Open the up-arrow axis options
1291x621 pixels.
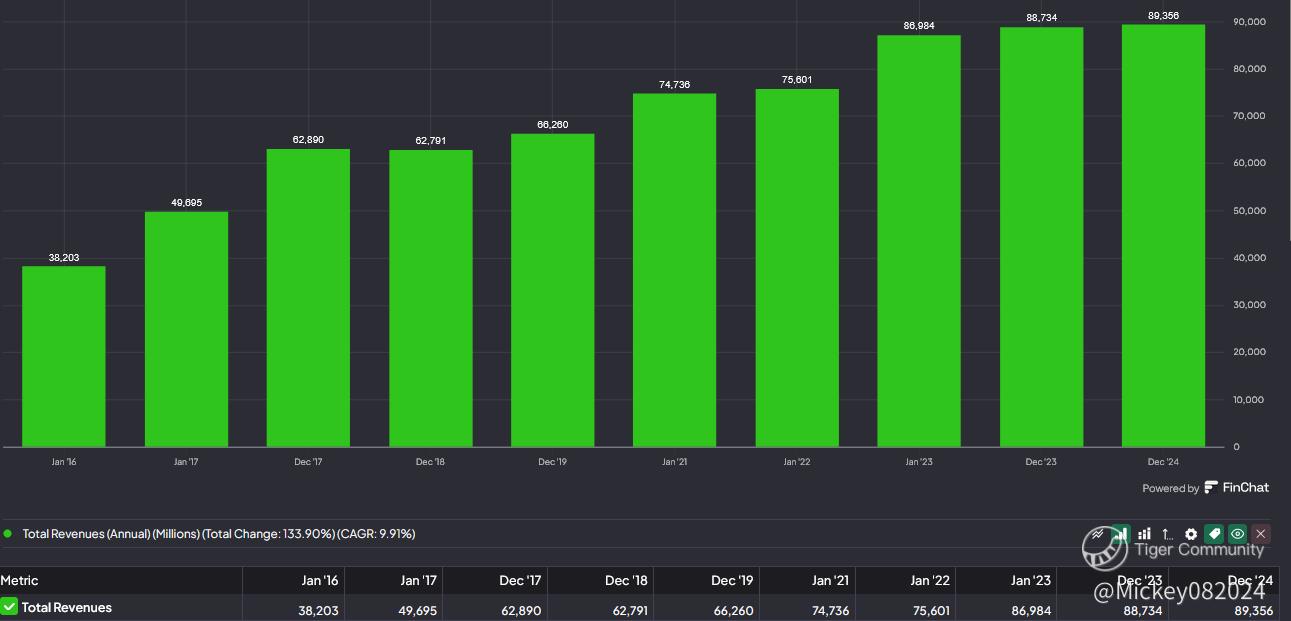(x=1167, y=534)
